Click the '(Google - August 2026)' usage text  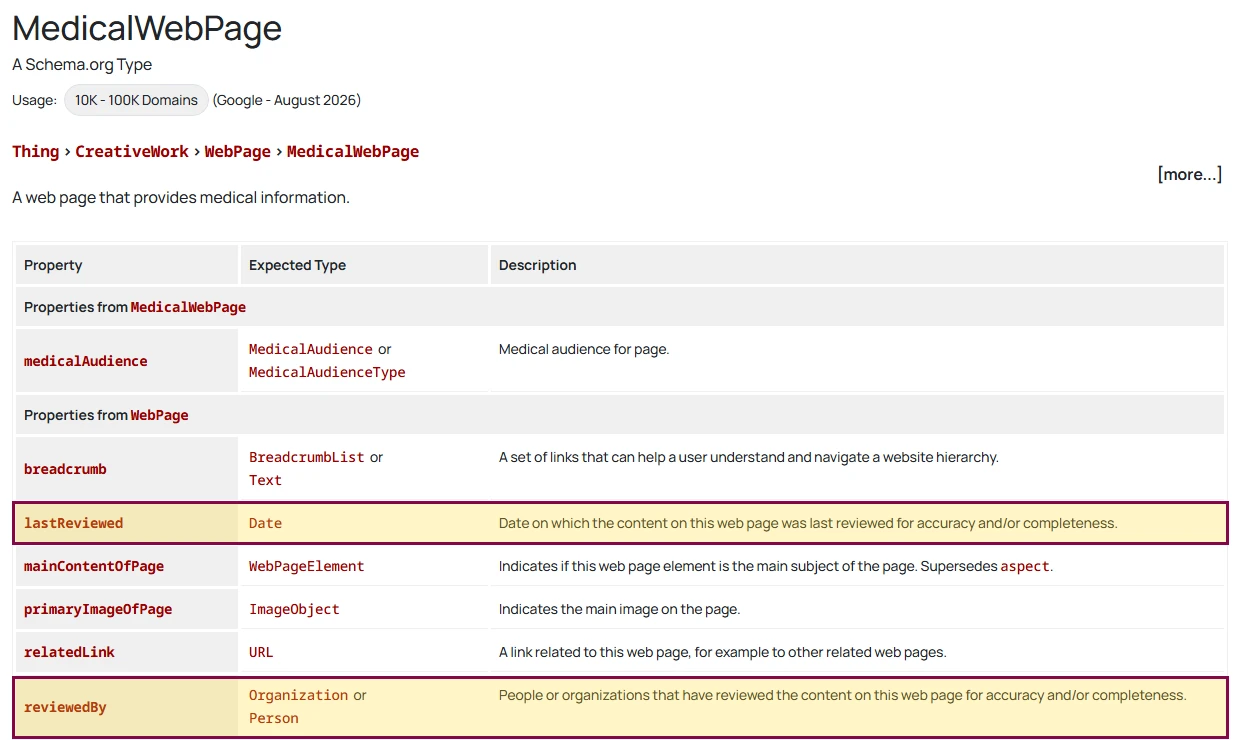[287, 100]
